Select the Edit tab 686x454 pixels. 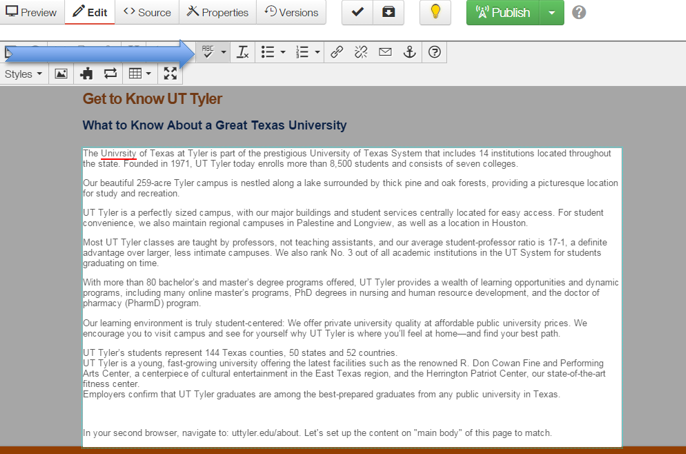pyautogui.click(x=90, y=12)
